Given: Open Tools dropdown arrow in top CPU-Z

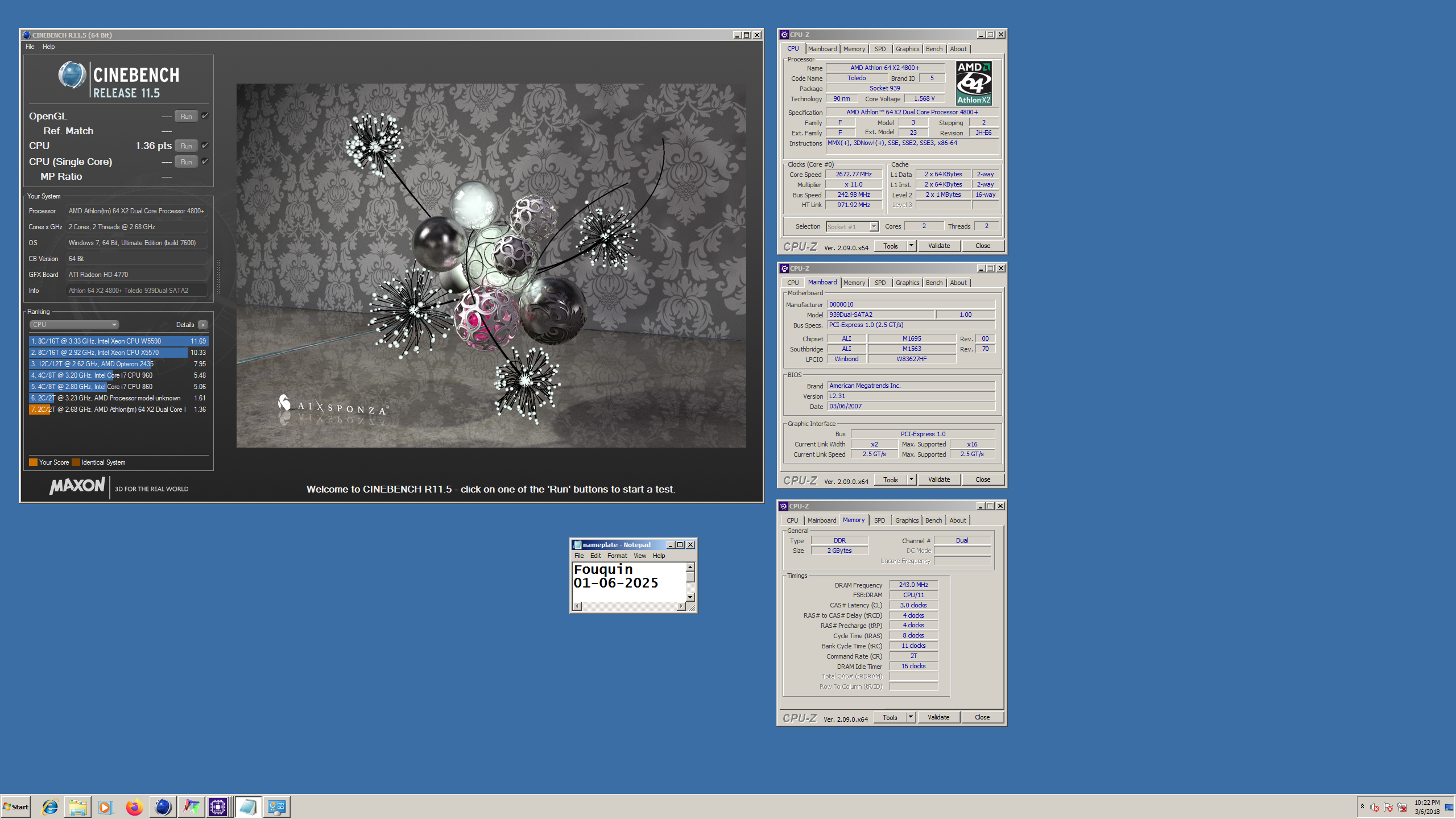Looking at the screenshot, I should pyautogui.click(x=911, y=246).
